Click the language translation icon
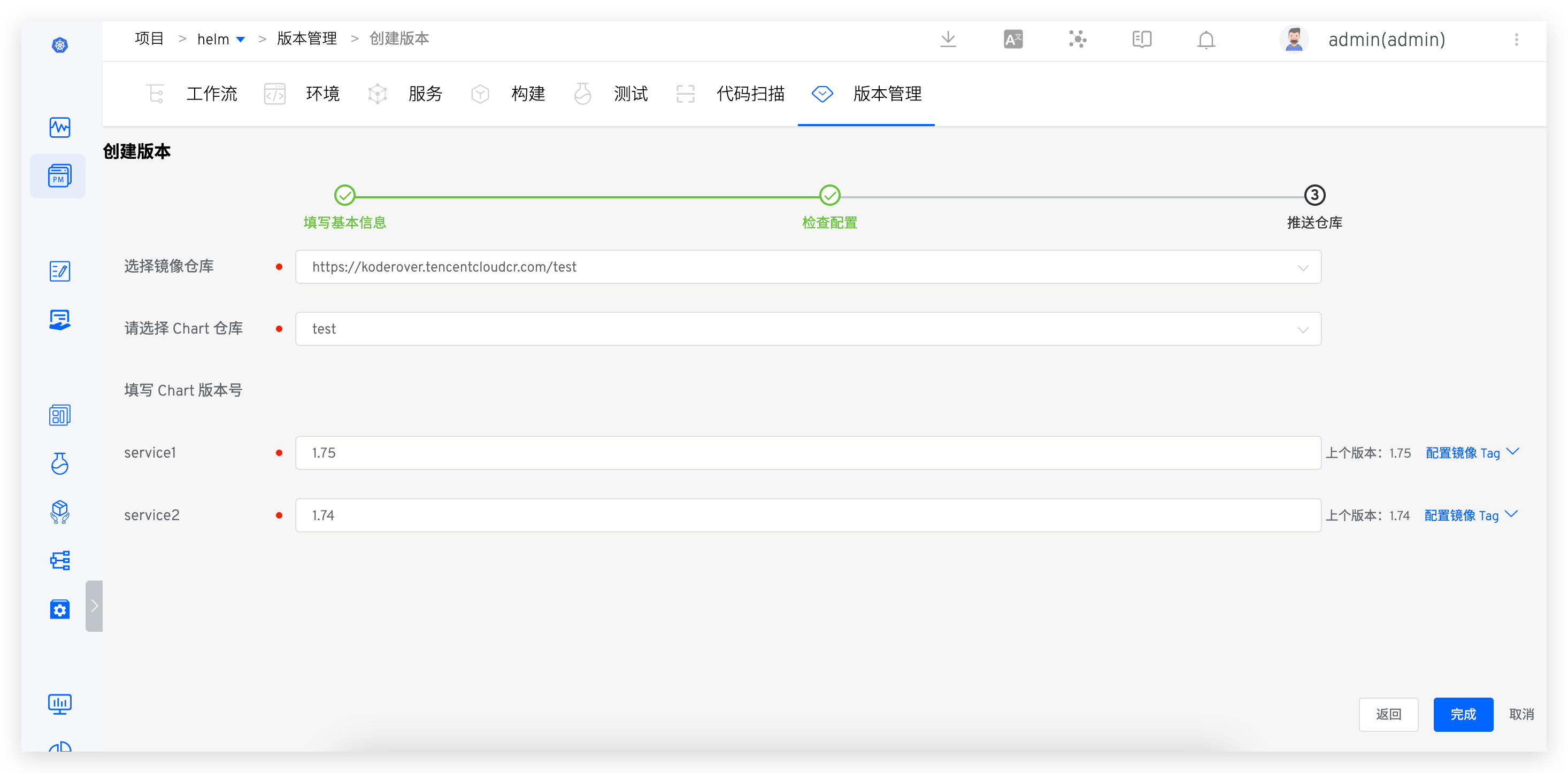1568x773 pixels. 1013,40
